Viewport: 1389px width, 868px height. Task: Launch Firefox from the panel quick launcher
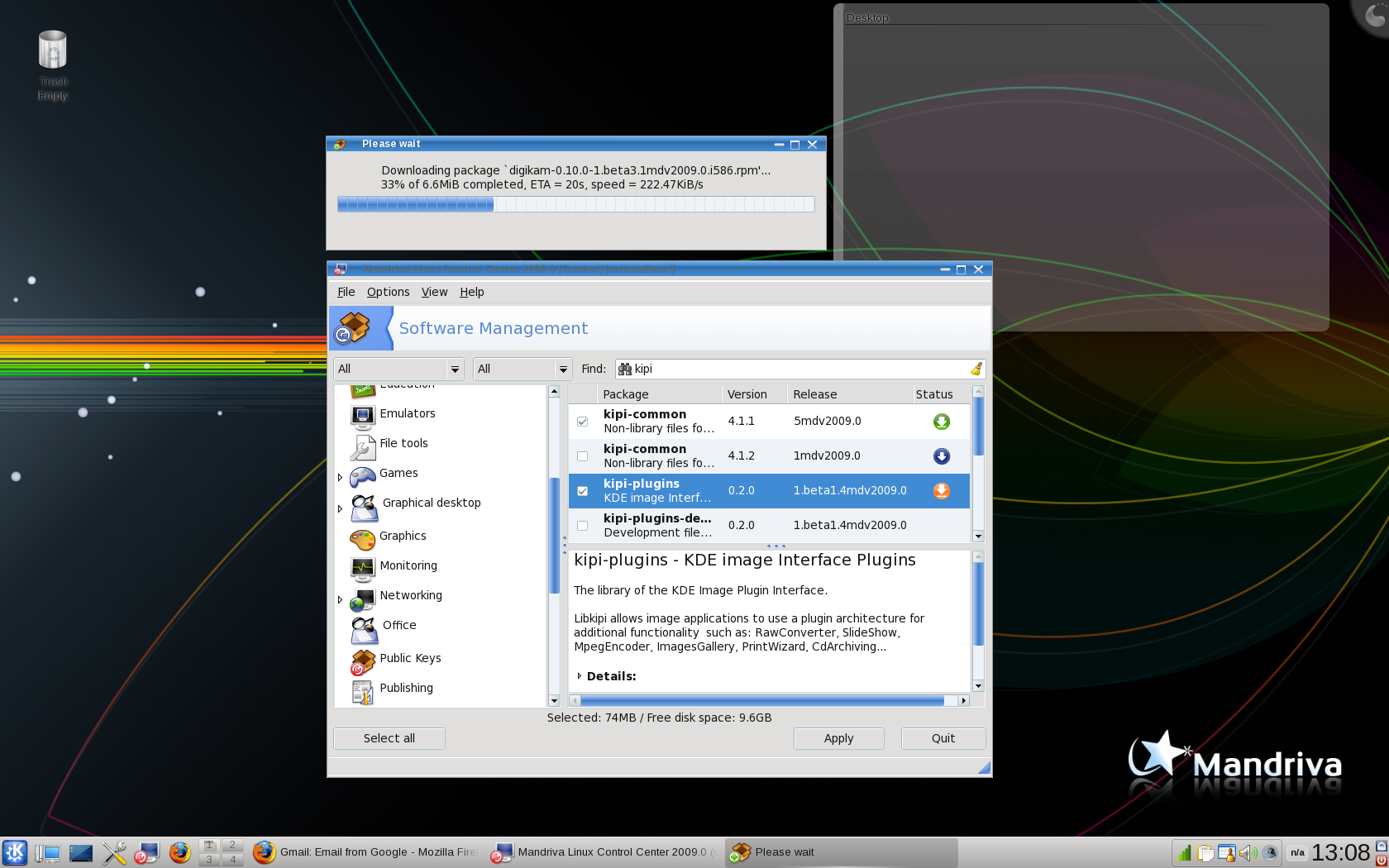point(179,852)
